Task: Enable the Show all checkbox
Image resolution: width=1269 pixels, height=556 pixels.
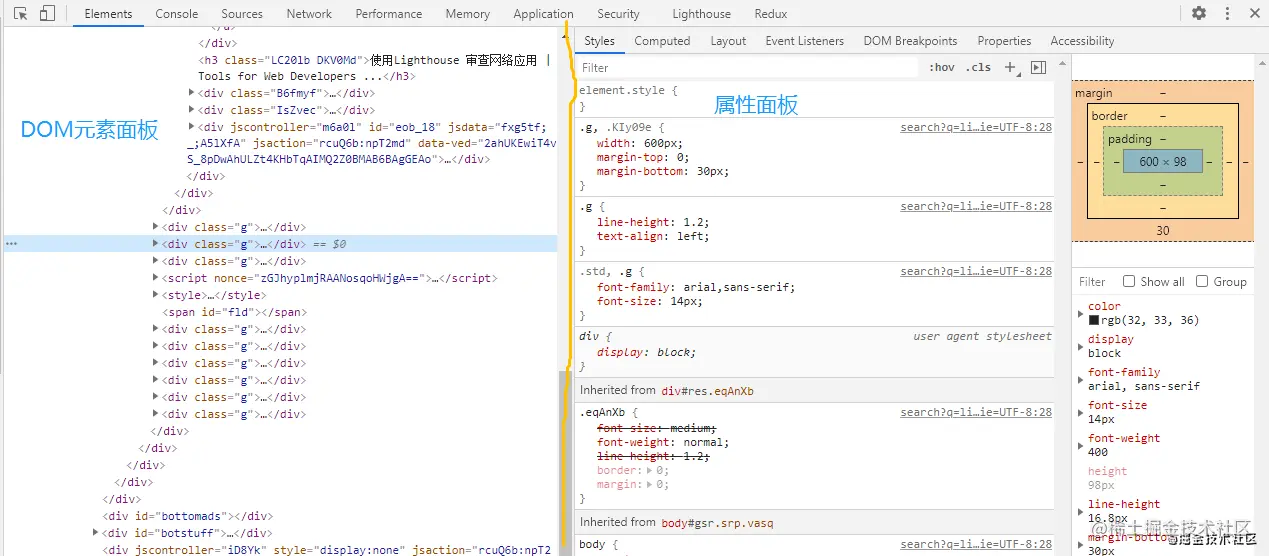Action: (x=1129, y=281)
